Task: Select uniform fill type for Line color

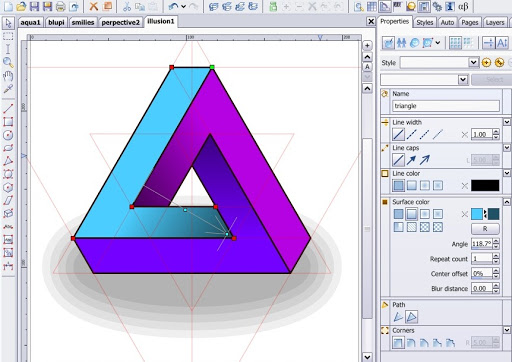Action: pos(398,185)
